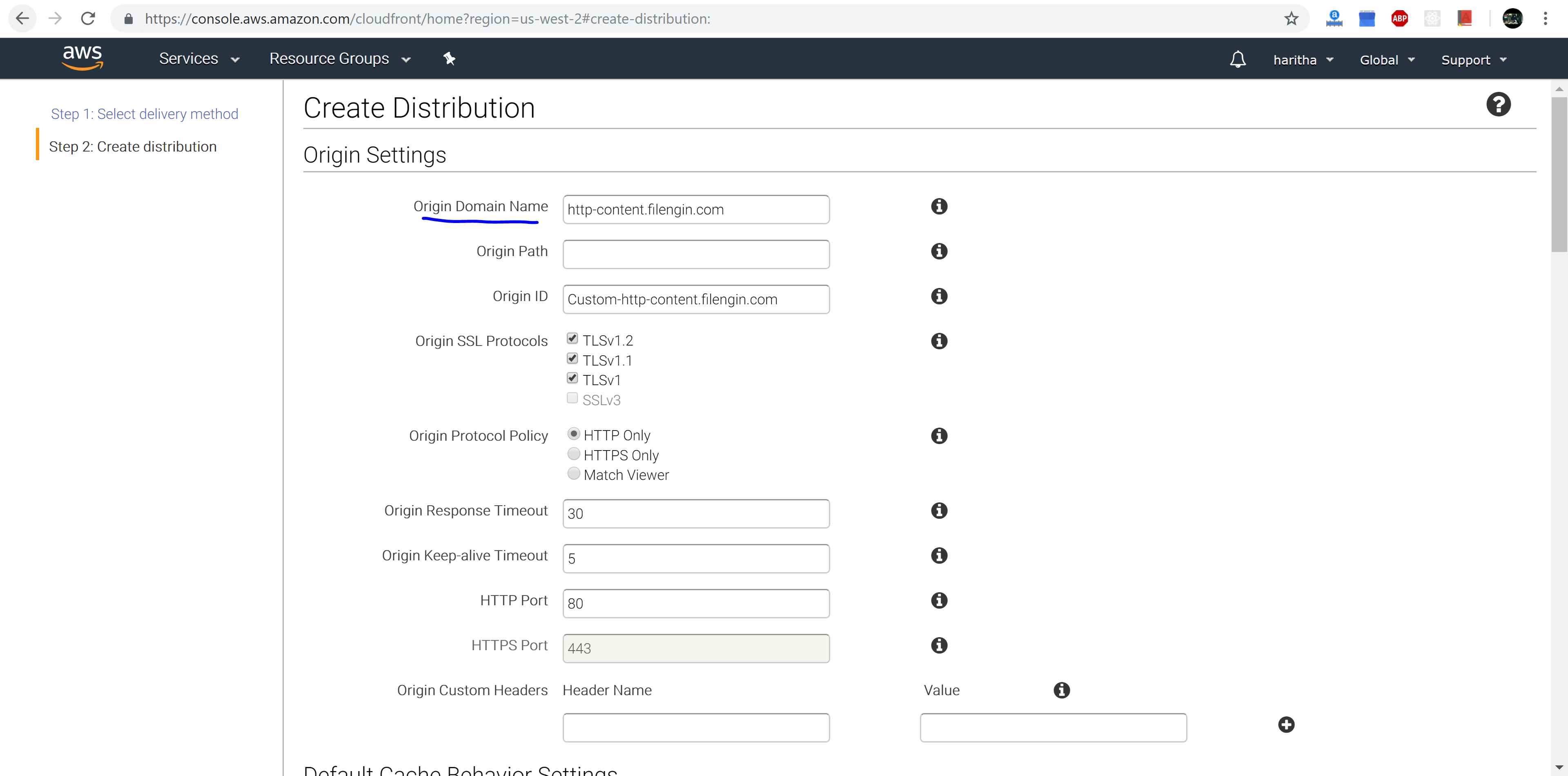1568x776 pixels.
Task: Click the browser forward arrow
Action: pos(56,18)
